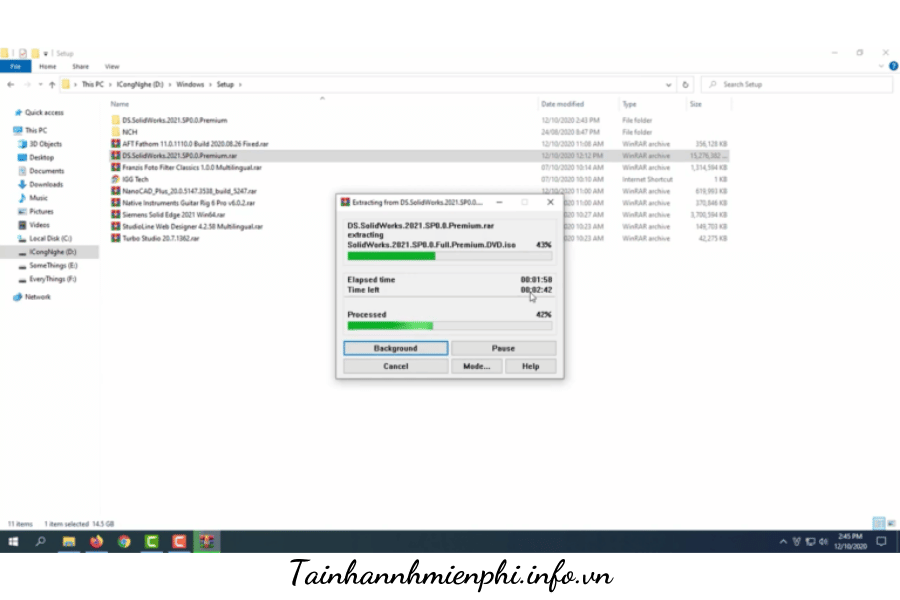Select the IGG Tech internet shortcut
The width and height of the screenshot is (900, 600).
pyautogui.click(x=132, y=179)
